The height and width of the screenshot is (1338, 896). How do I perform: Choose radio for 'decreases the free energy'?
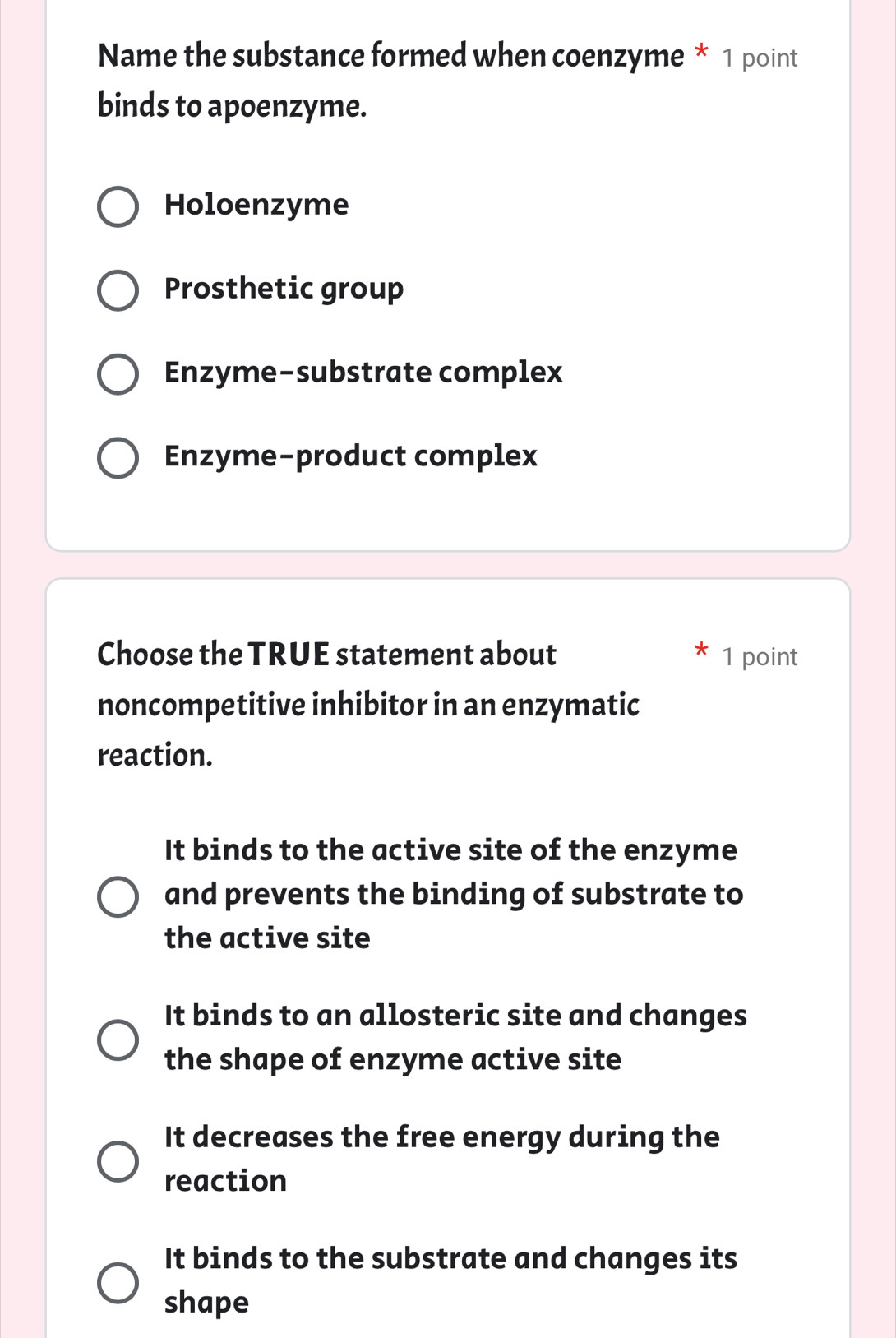point(118,1160)
